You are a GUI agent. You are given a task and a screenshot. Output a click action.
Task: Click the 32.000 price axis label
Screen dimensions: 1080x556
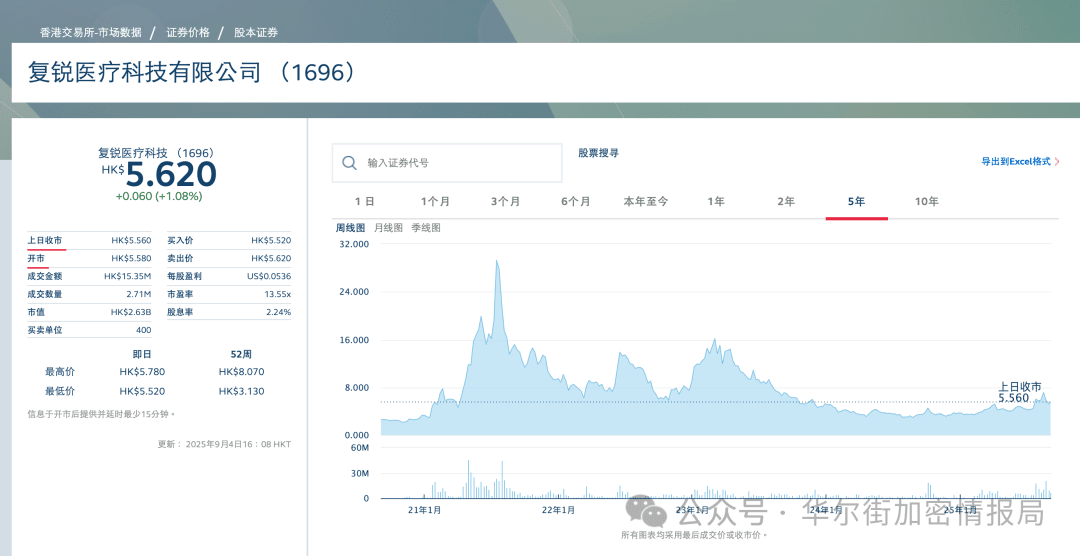pos(354,245)
